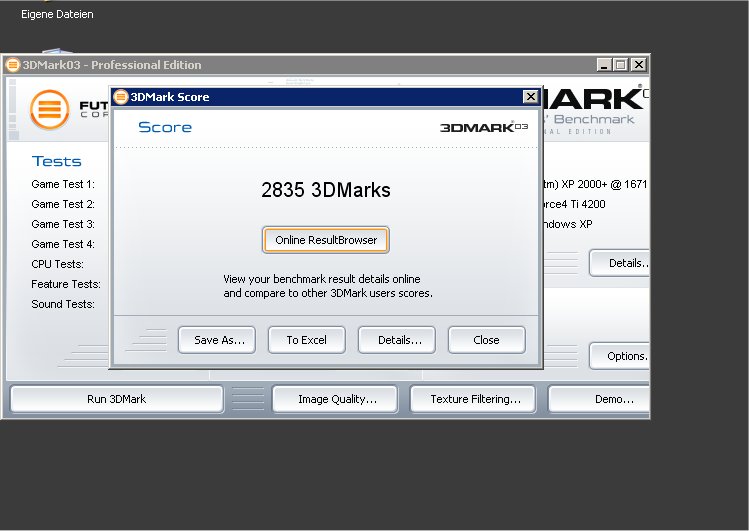Screen dimensions: 749x531
Task: Click the 'Game Test 3:' label
Action: coord(63,224)
